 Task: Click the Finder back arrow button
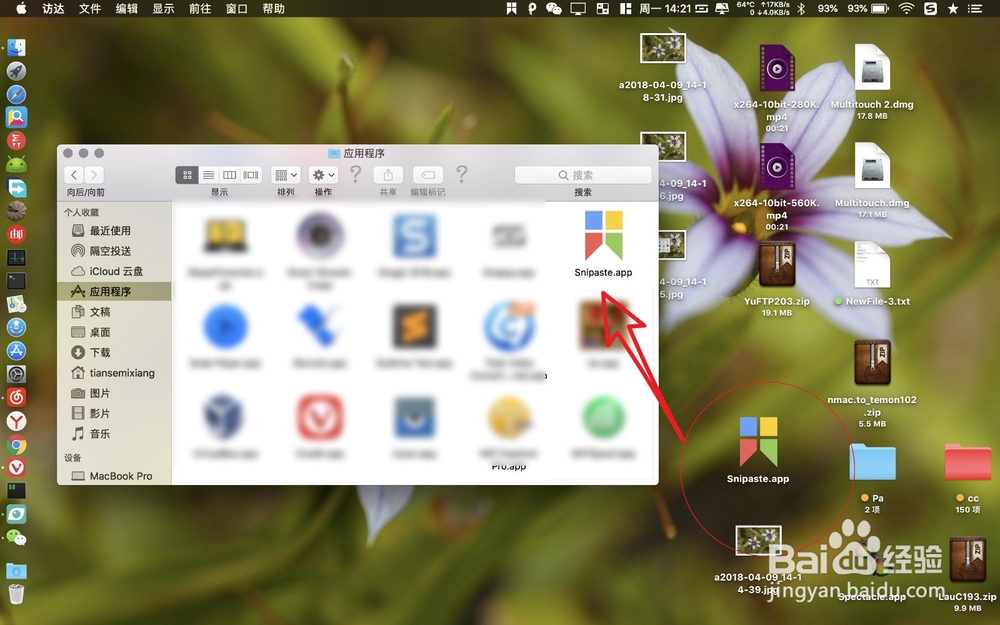click(74, 175)
